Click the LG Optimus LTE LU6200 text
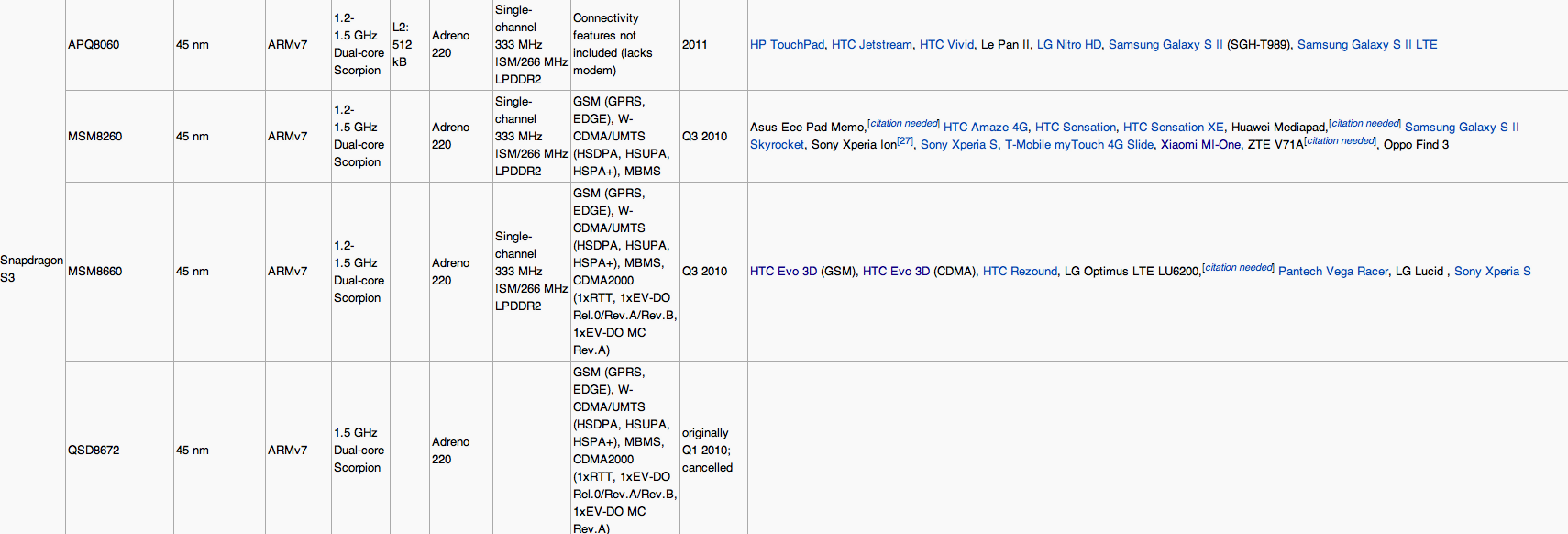Screen dimensions: 1568x534 pyautogui.click(x=1132, y=272)
